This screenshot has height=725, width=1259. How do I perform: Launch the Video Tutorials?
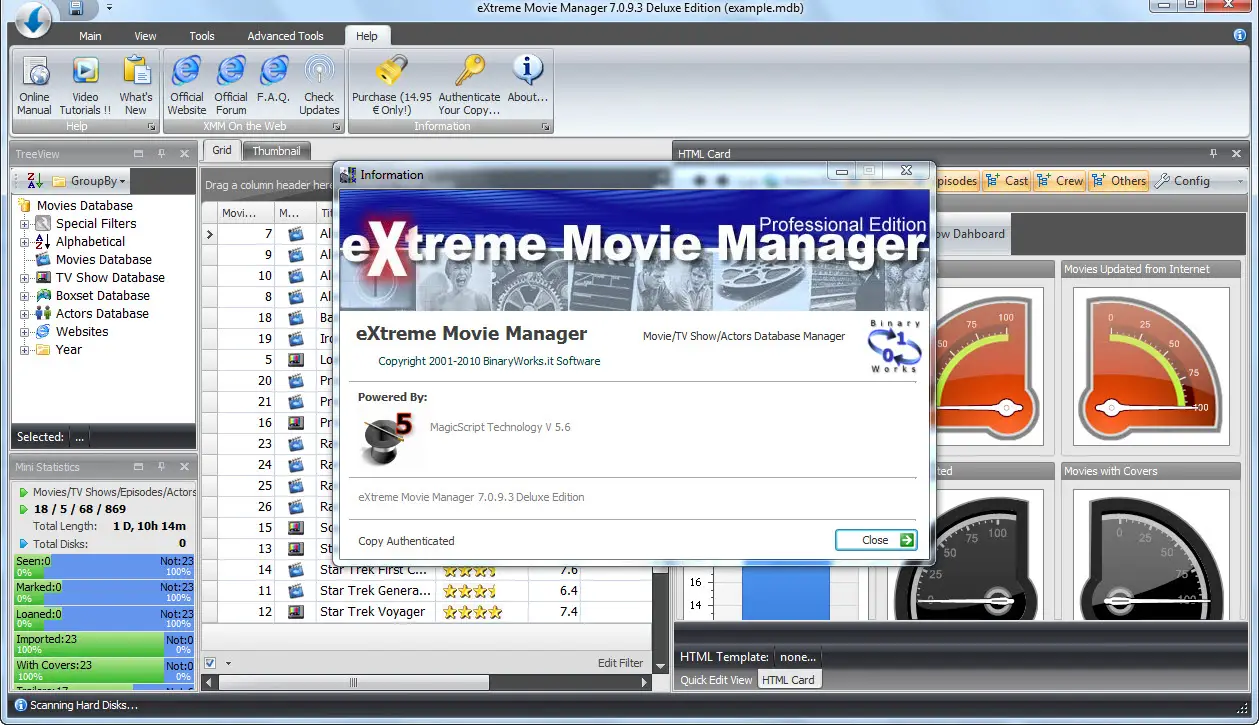[85, 86]
